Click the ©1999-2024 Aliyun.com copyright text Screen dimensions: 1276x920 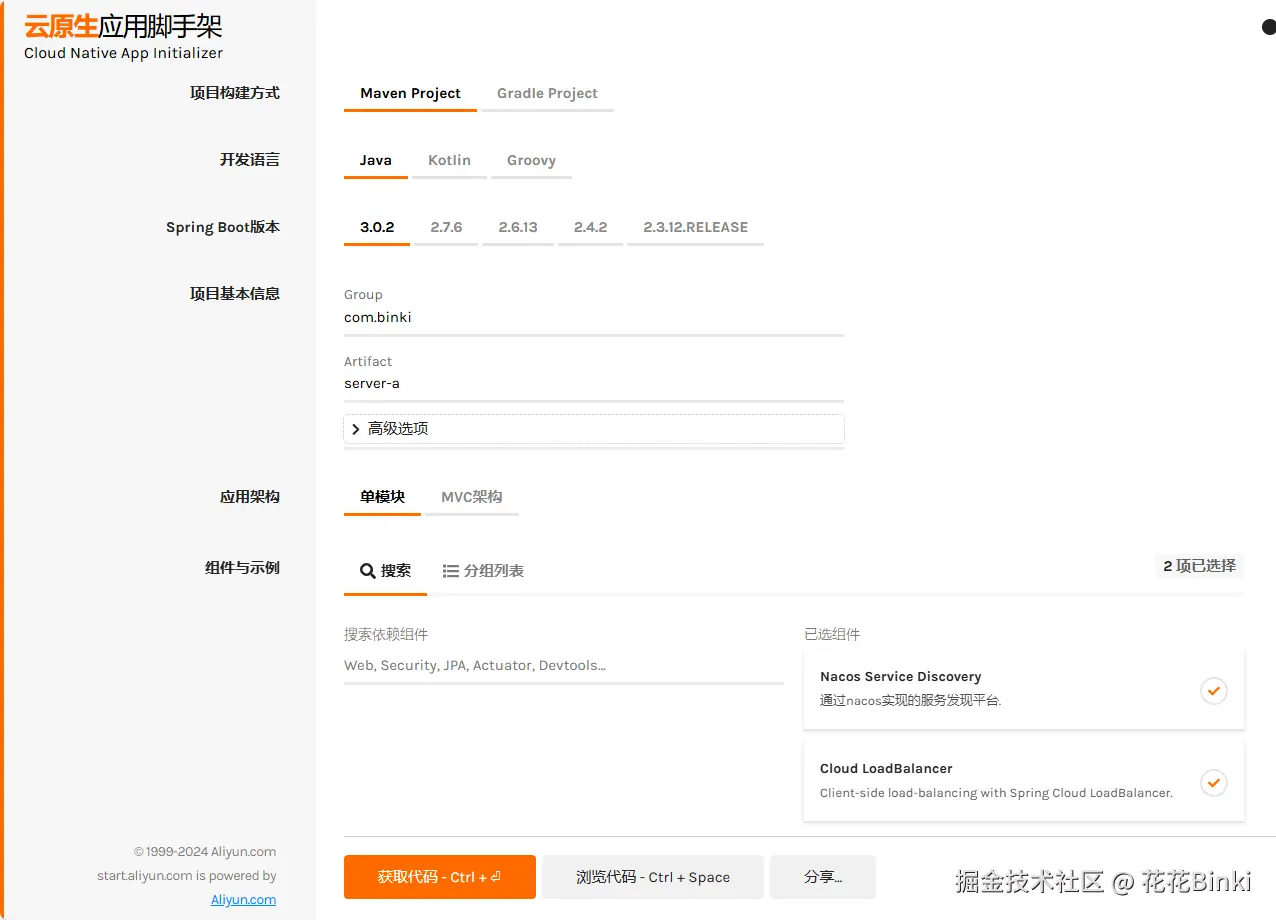pos(205,852)
